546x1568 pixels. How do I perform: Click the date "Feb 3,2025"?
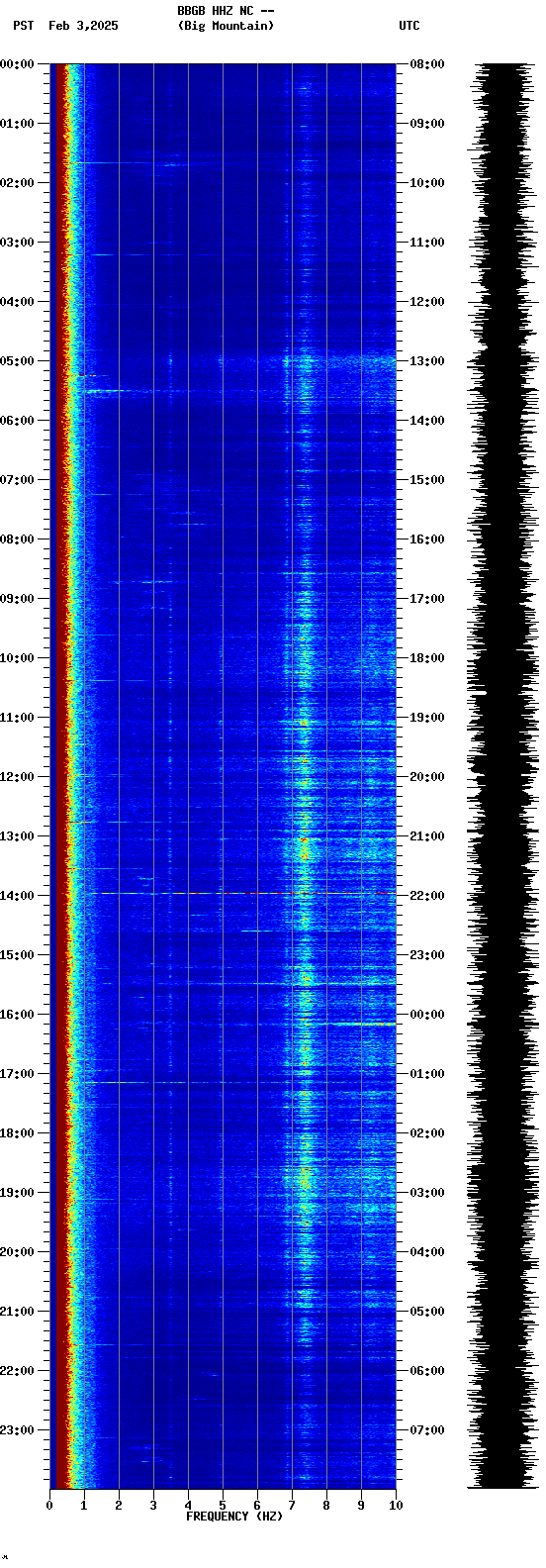[83, 26]
